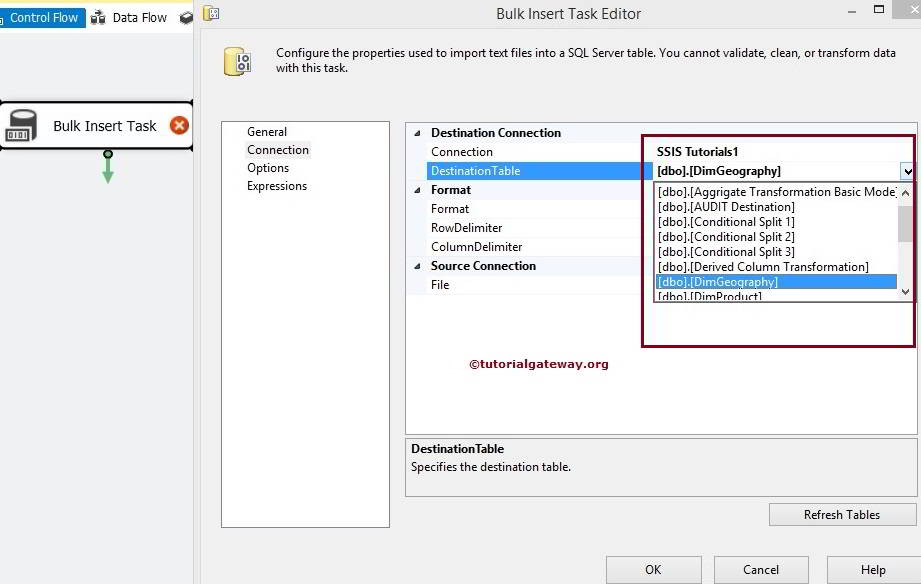
Task: Click the dark package icon beside Data Flow tab
Action: pyautogui.click(x=187, y=16)
